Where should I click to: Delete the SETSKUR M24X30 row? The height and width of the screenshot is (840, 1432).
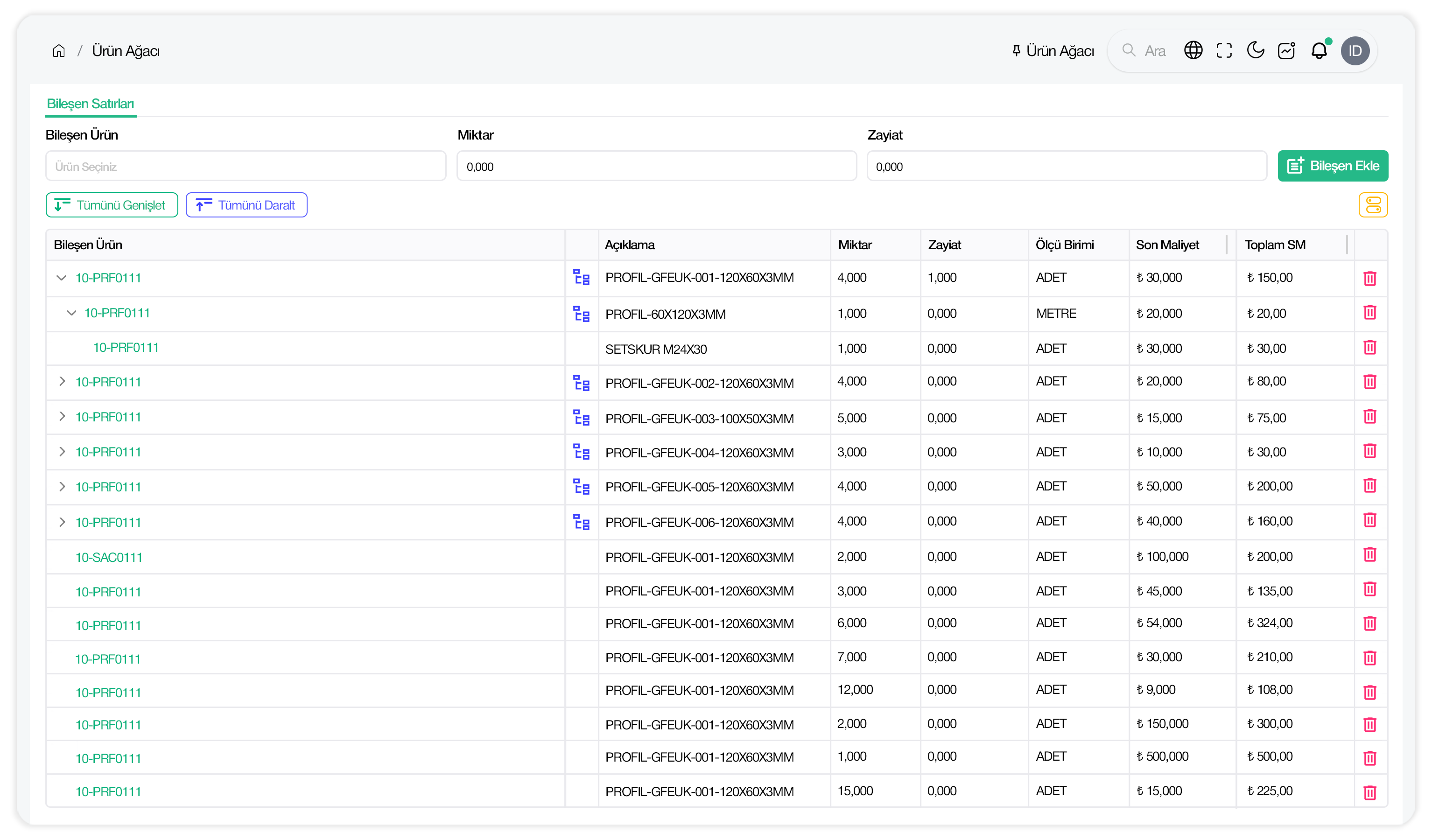[1369, 348]
